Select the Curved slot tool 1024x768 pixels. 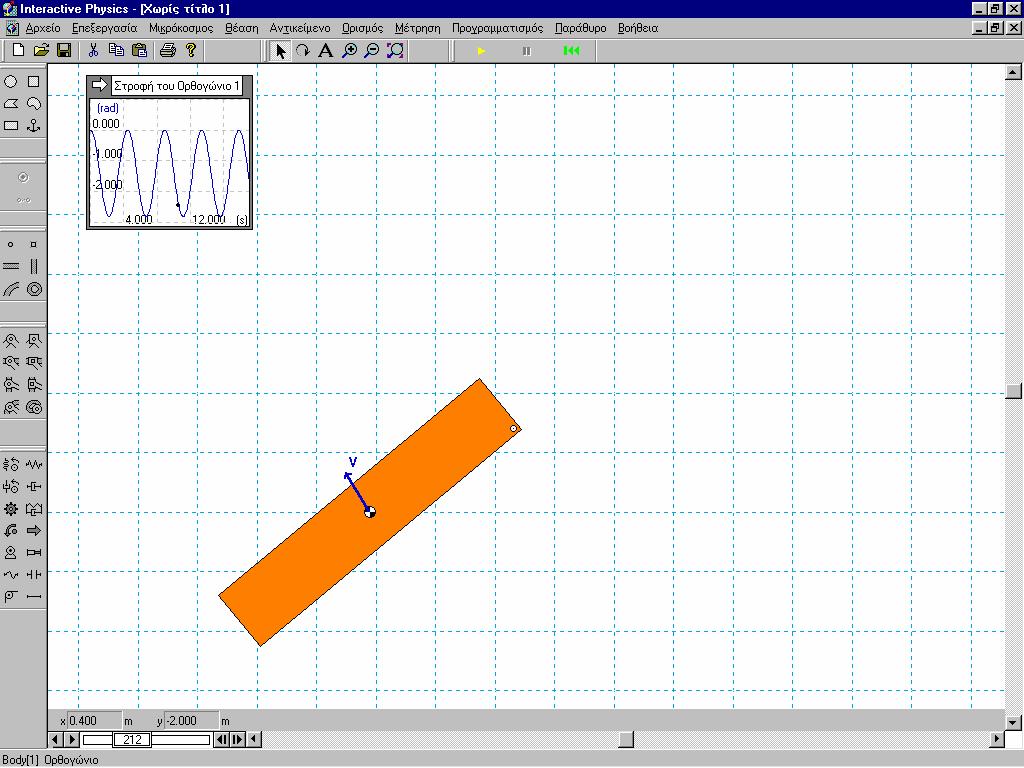click(x=11, y=289)
